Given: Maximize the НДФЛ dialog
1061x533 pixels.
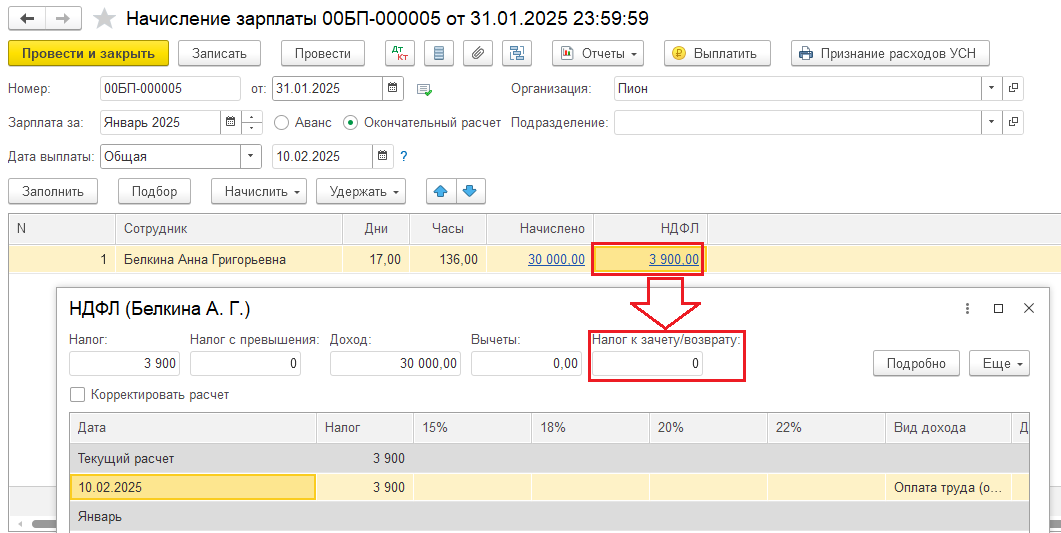Looking at the screenshot, I should pyautogui.click(x=998, y=308).
